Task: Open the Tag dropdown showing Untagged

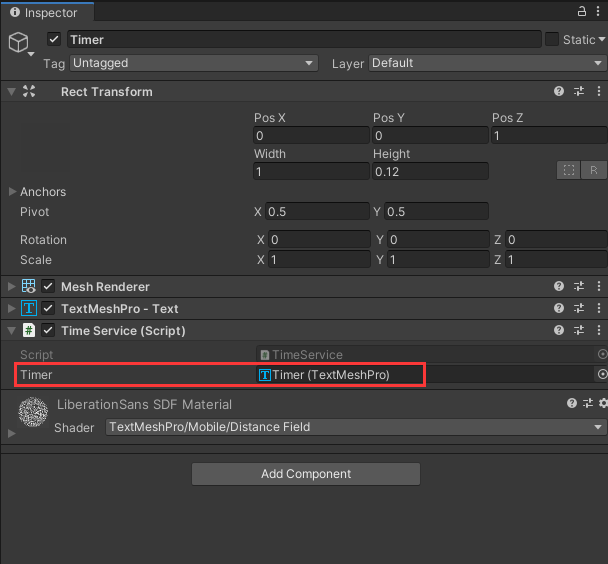Action: tap(194, 63)
